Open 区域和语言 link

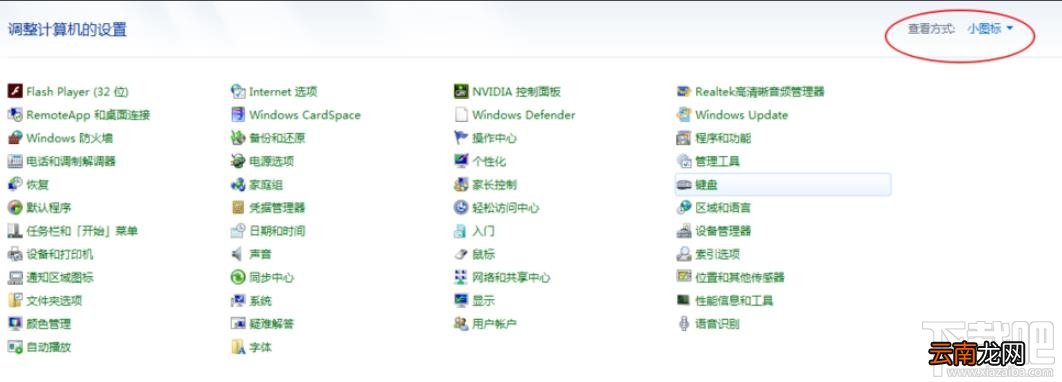tap(723, 207)
